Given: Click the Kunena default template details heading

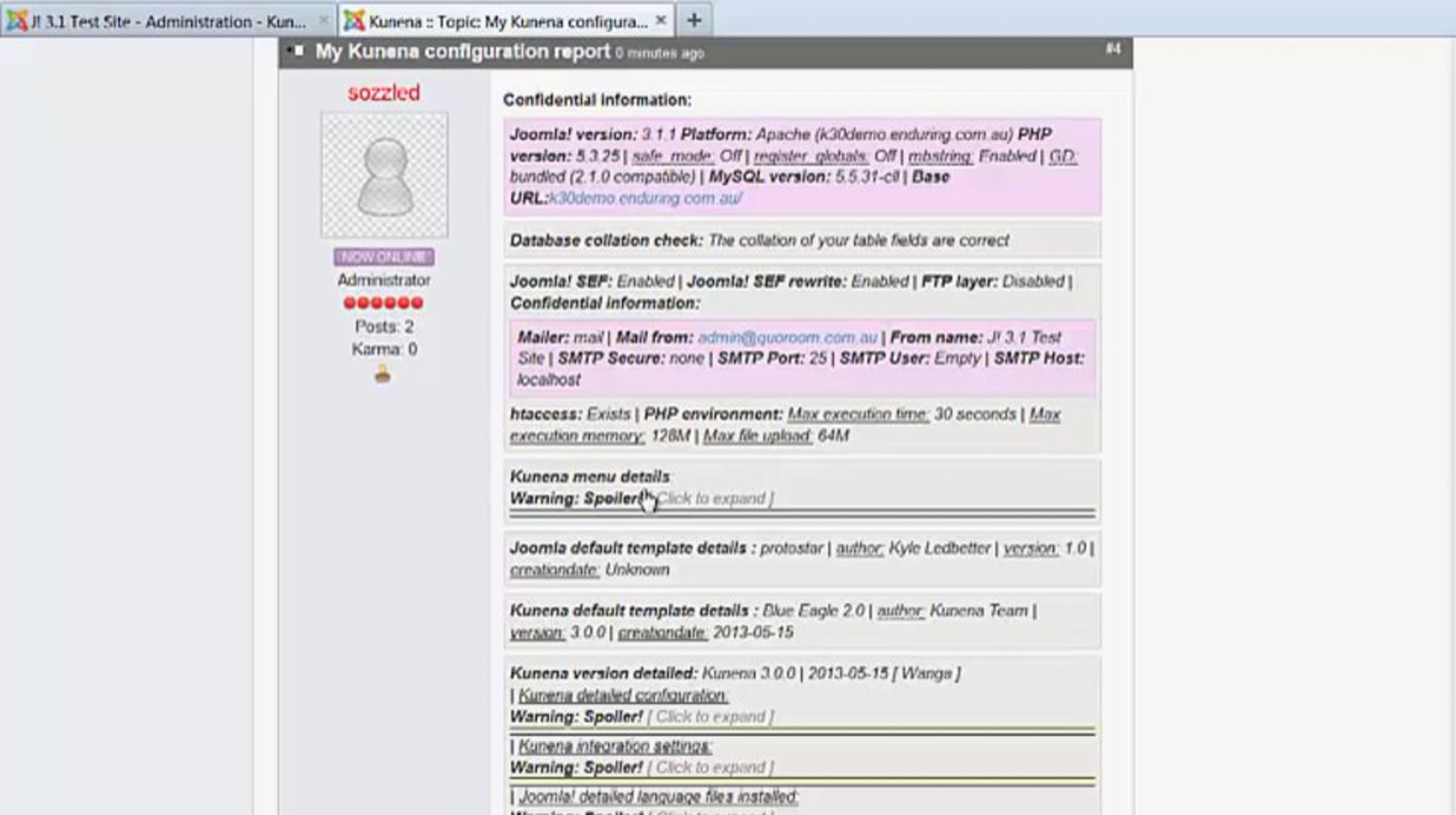Looking at the screenshot, I should (634, 610).
